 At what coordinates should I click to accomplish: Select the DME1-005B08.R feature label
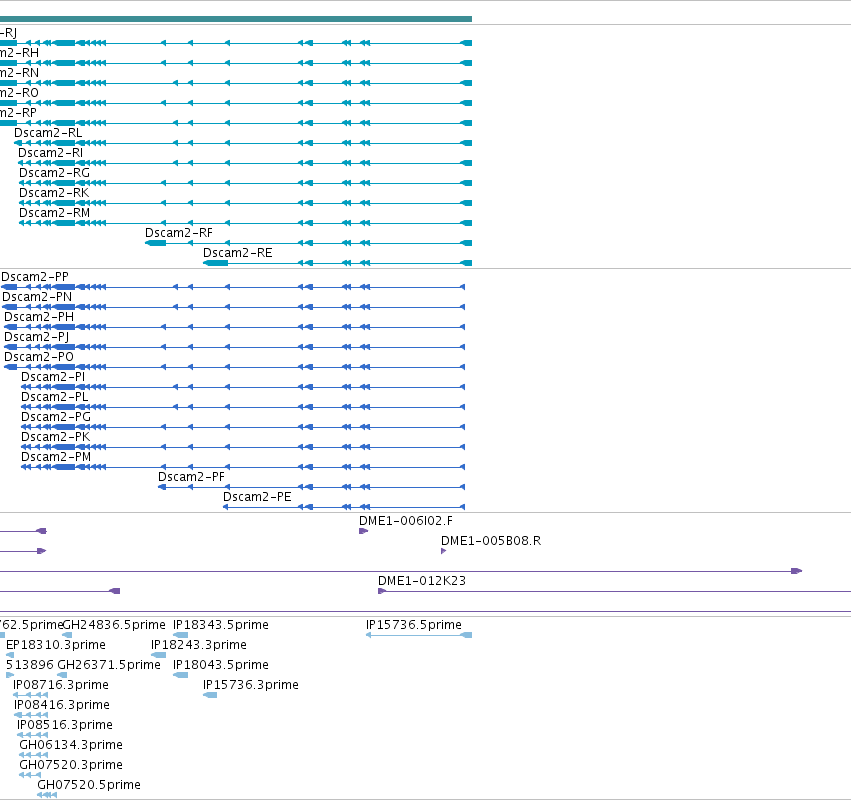(x=491, y=542)
